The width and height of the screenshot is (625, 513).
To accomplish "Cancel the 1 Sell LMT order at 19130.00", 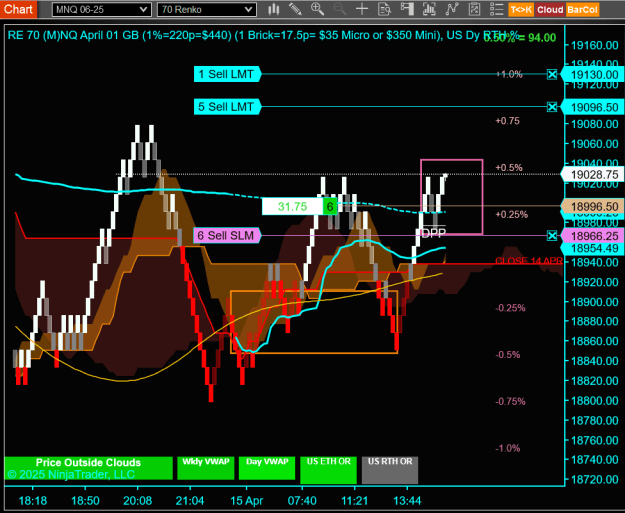I will tap(552, 74).
